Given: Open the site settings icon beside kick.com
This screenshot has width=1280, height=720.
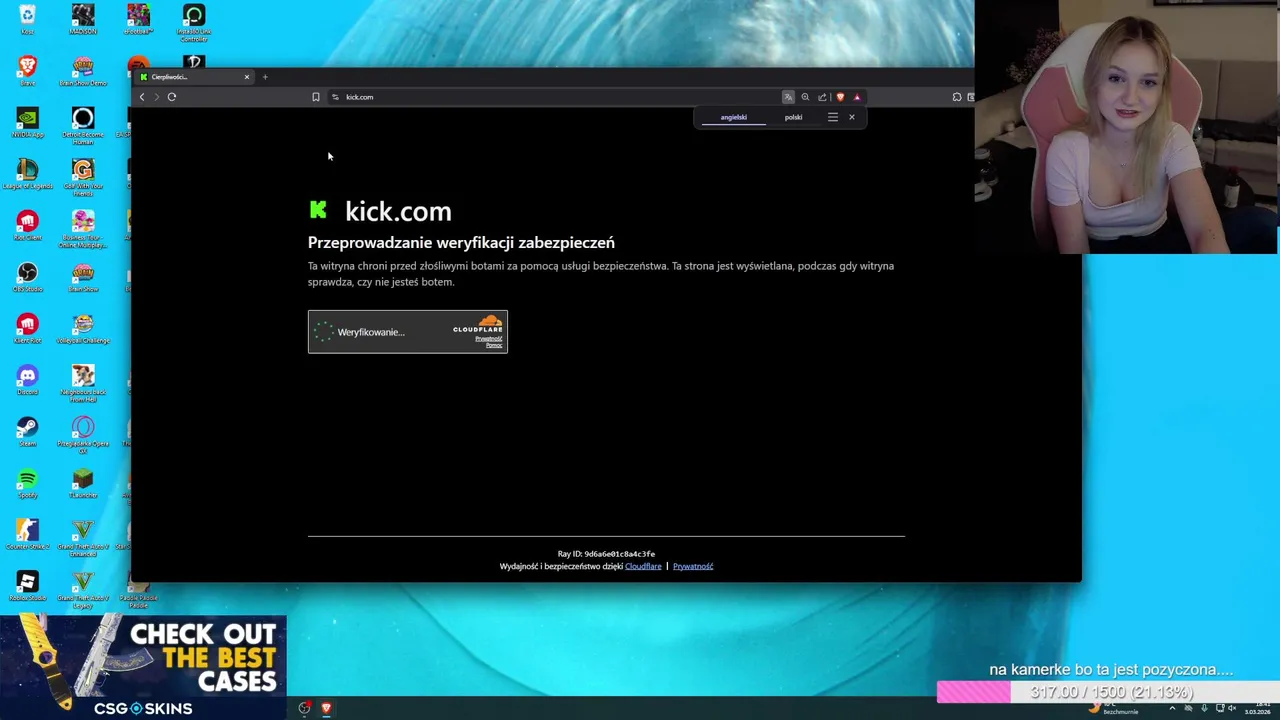Looking at the screenshot, I should [x=335, y=97].
